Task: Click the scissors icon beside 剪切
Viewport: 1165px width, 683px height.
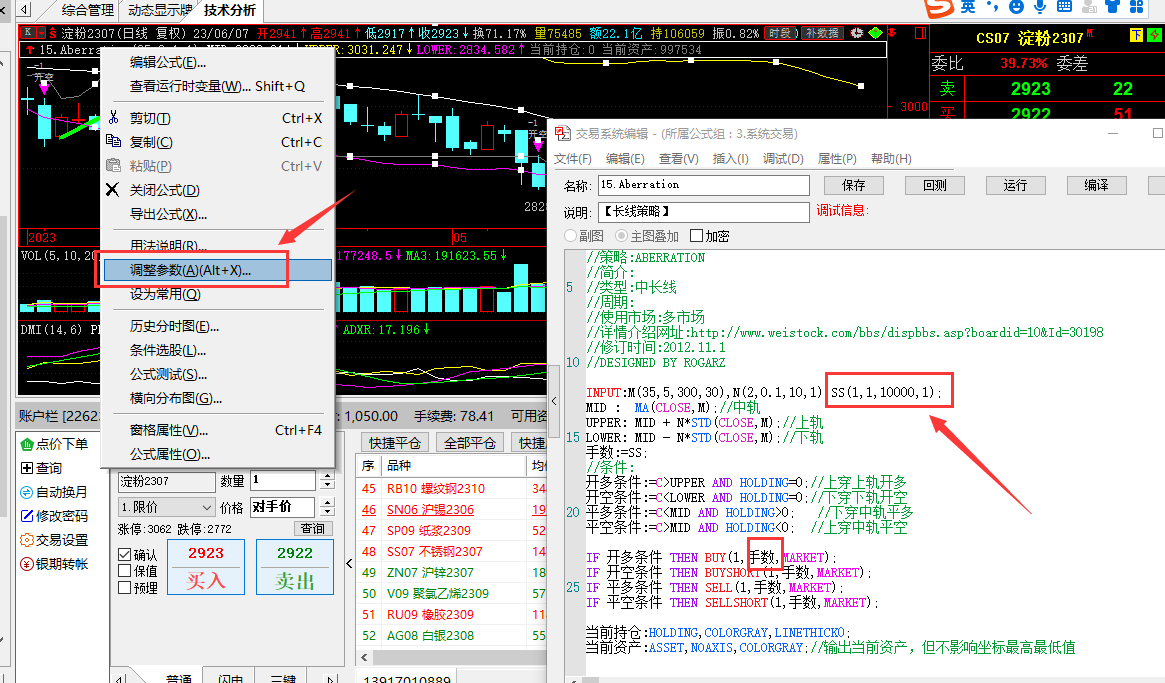Action: [114, 117]
